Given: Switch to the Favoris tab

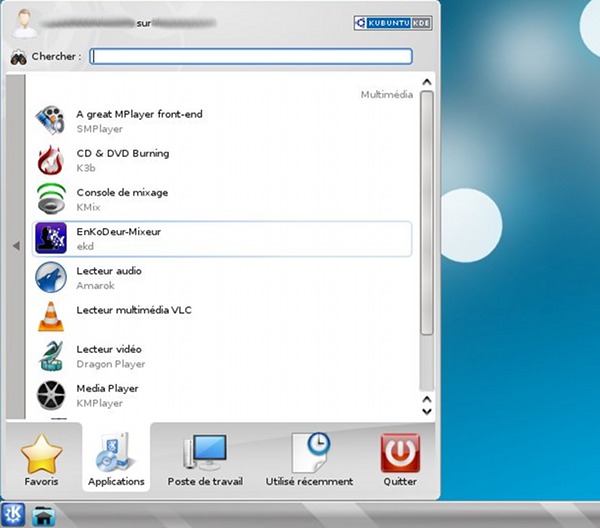Looking at the screenshot, I should coord(41,459).
